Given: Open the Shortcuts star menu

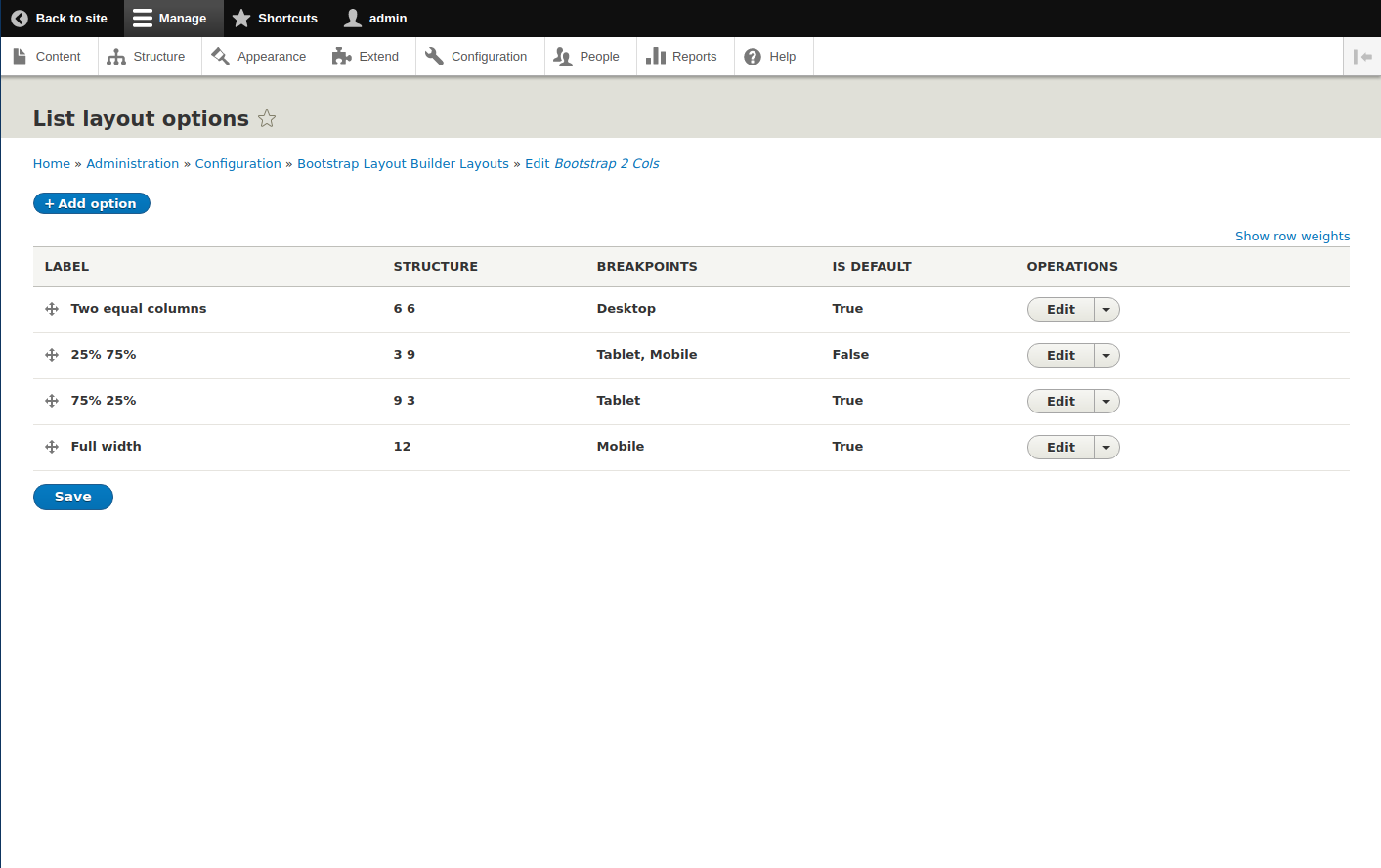Looking at the screenshot, I should coord(275,18).
